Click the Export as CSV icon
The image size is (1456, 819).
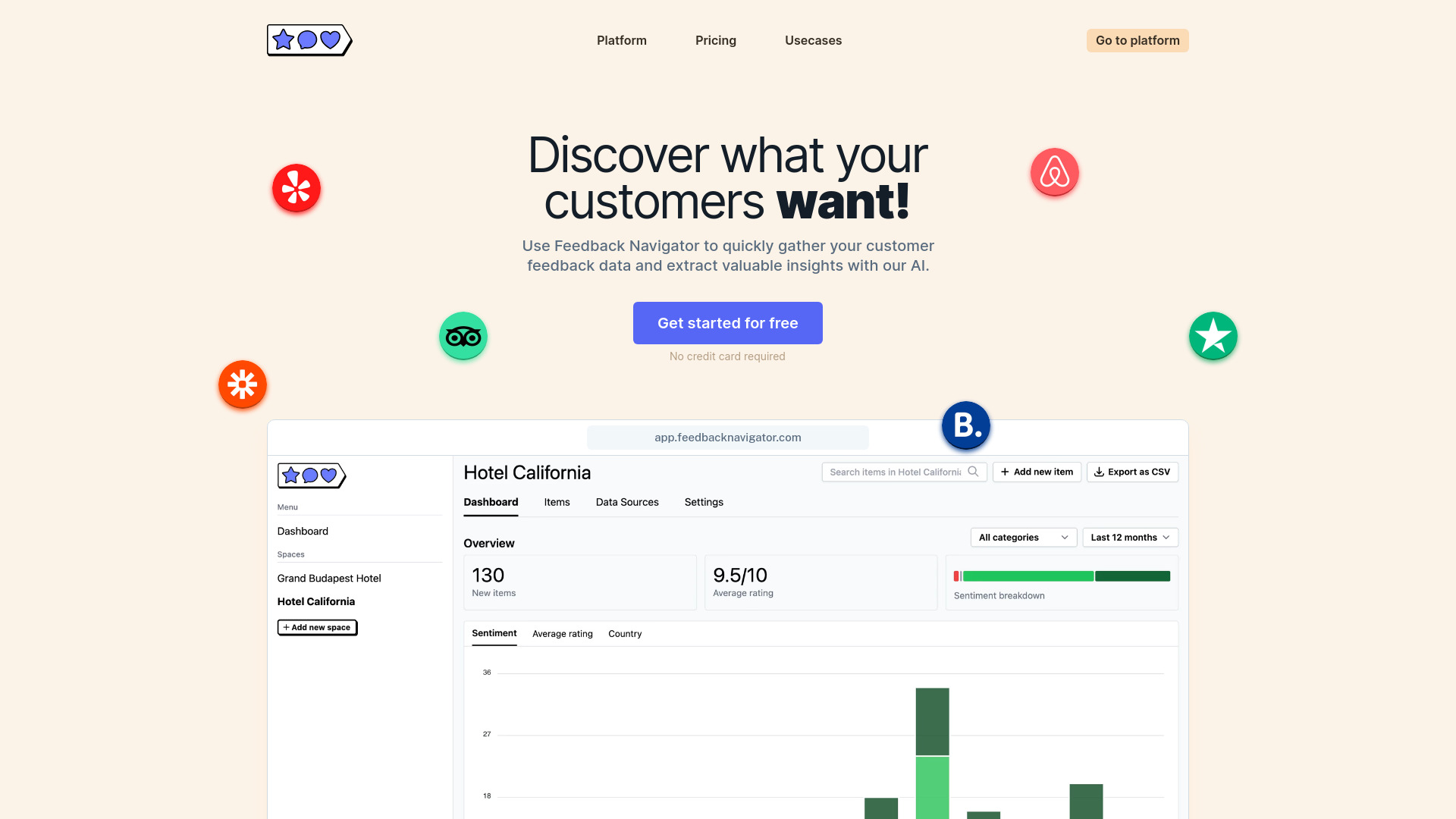1099,471
